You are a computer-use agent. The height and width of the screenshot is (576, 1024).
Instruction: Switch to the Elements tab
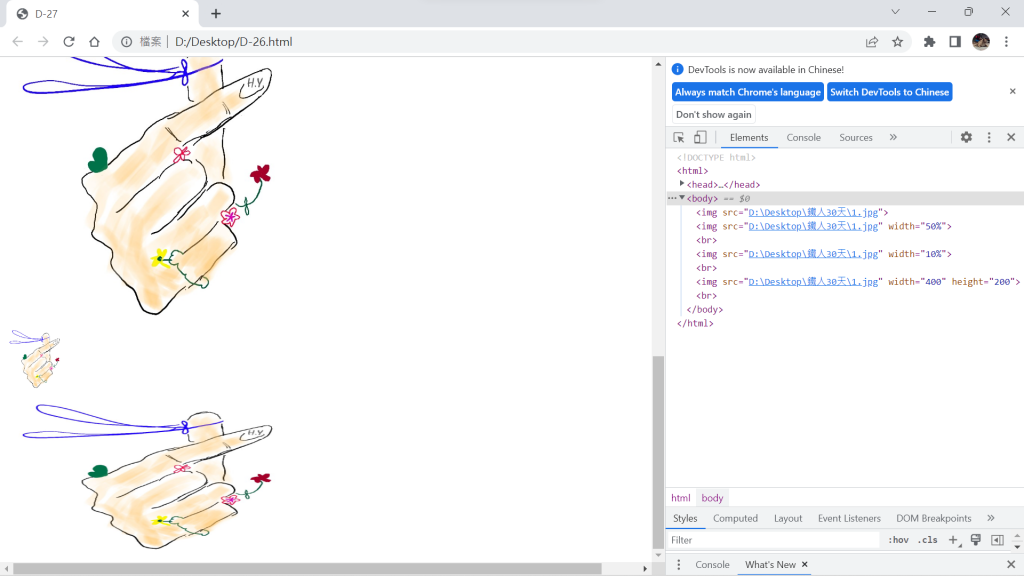pos(748,137)
